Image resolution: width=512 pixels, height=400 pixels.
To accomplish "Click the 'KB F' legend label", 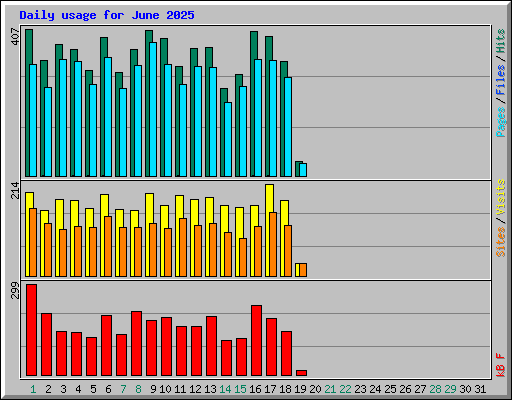I will 501,365.
